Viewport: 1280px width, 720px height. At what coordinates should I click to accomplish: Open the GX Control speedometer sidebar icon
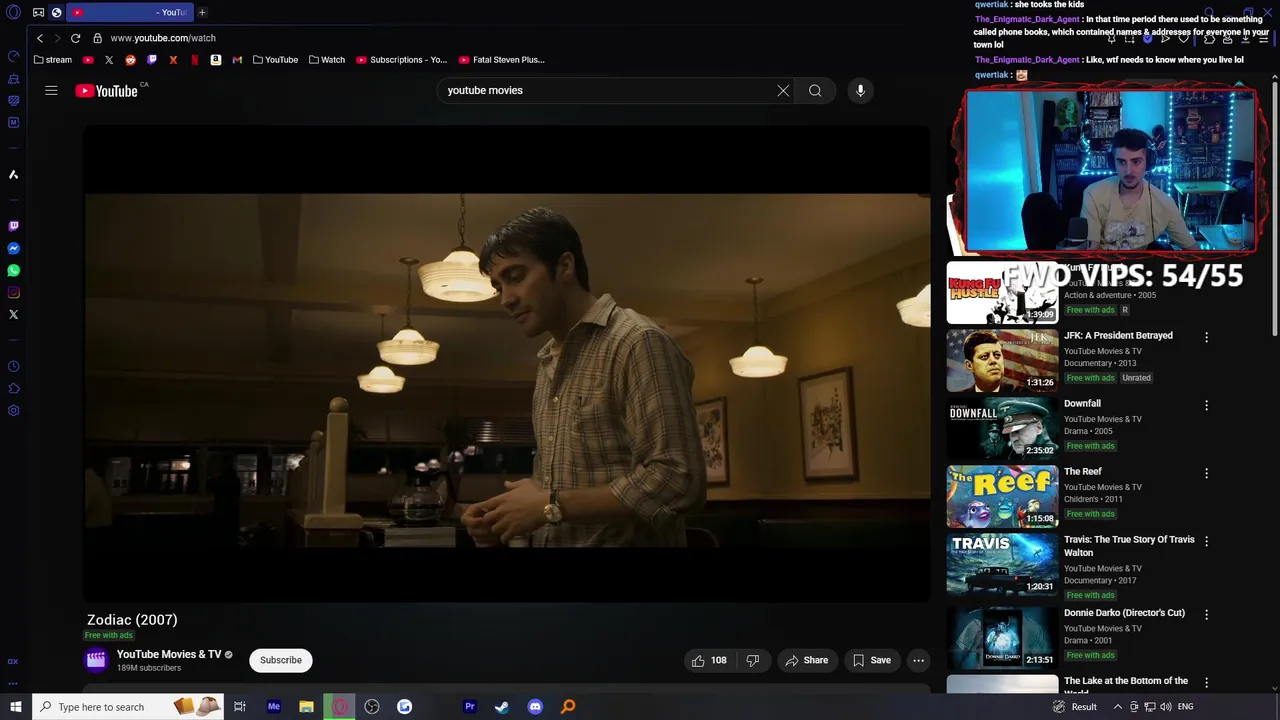pyautogui.click(x=13, y=56)
